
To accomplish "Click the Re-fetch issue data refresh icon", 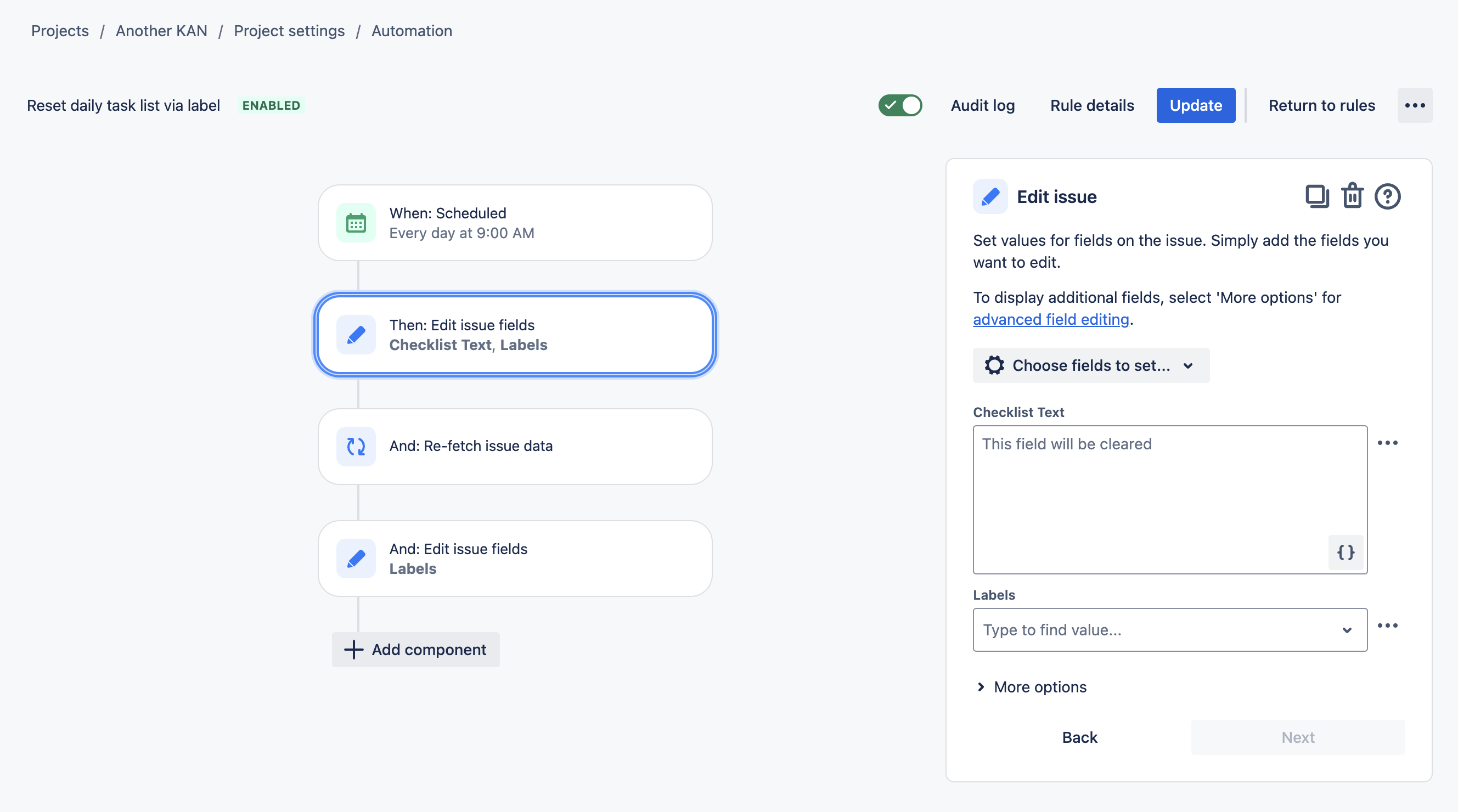I will (356, 447).
